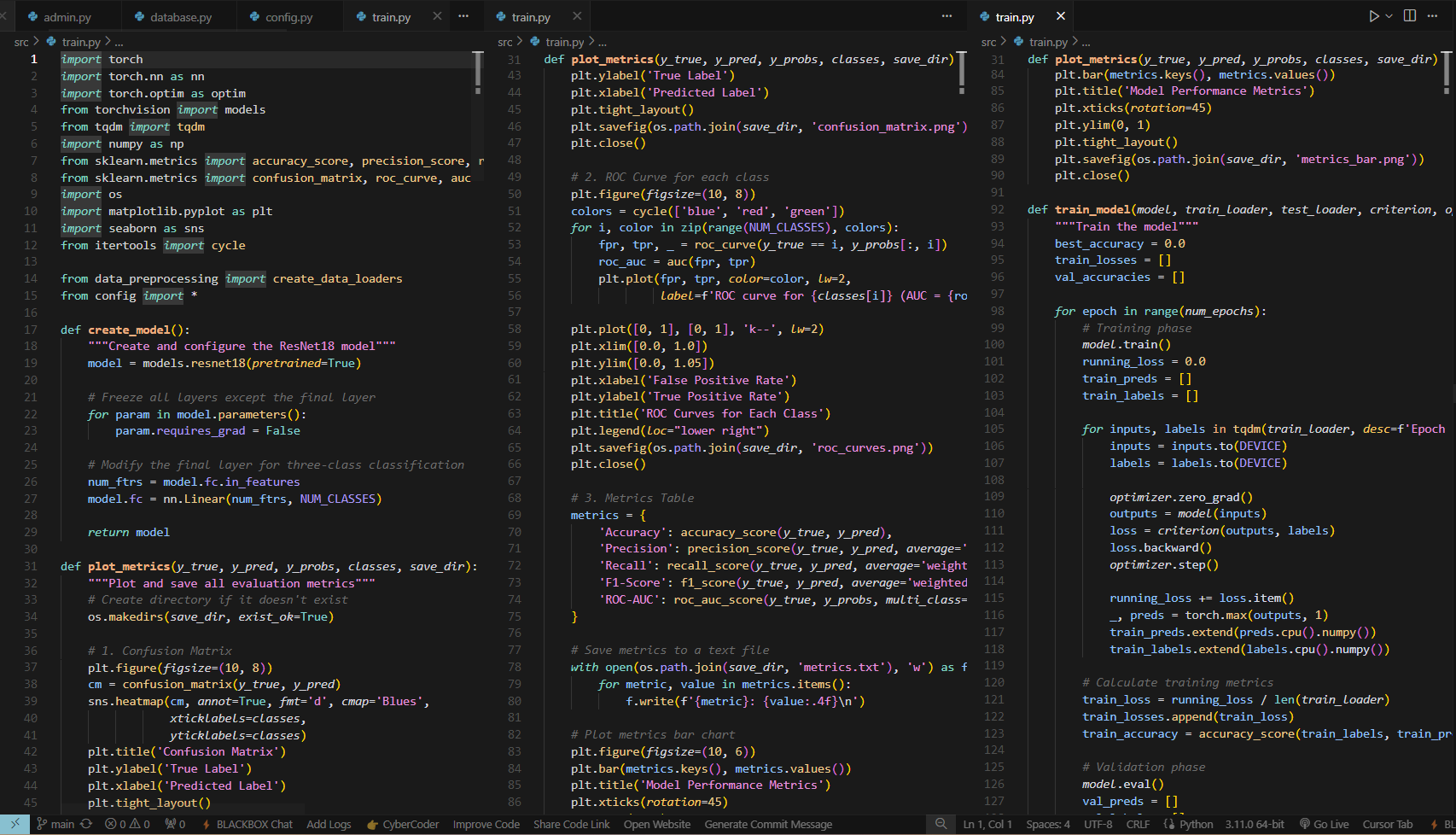Open more actions menu of middle editor group
This screenshot has width=1456, height=835.
pos(946,16)
